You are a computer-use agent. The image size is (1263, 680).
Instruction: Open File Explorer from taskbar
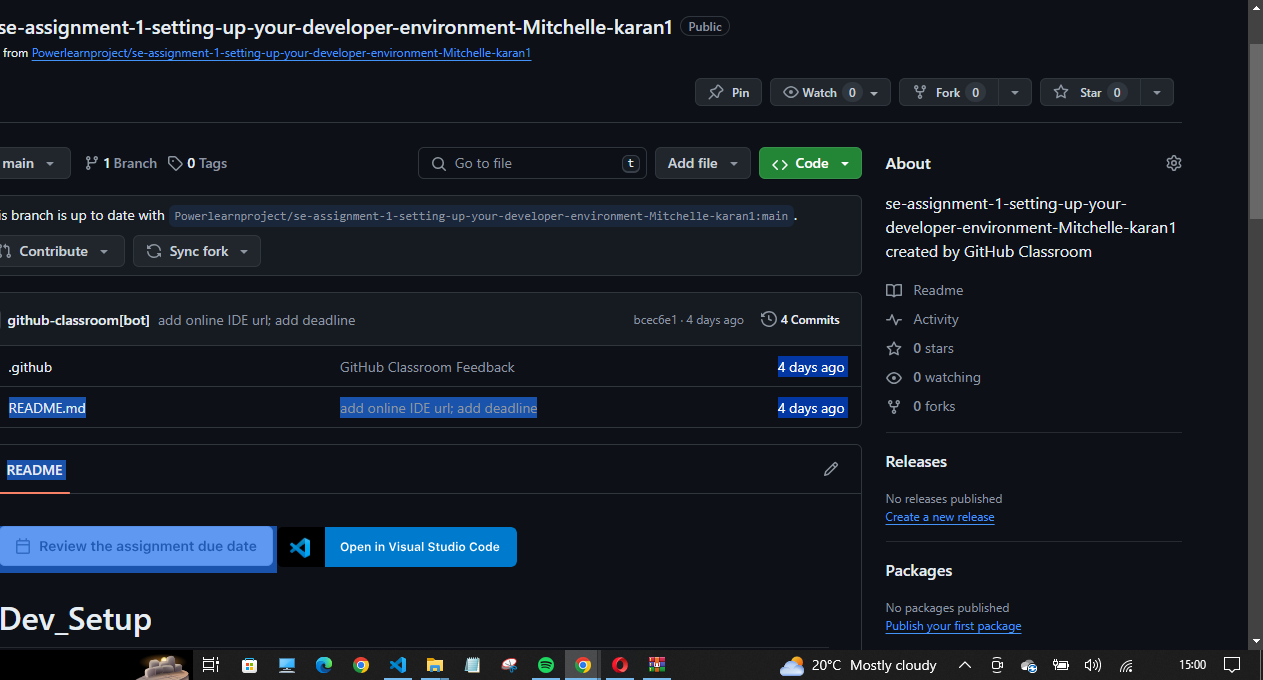click(x=435, y=665)
